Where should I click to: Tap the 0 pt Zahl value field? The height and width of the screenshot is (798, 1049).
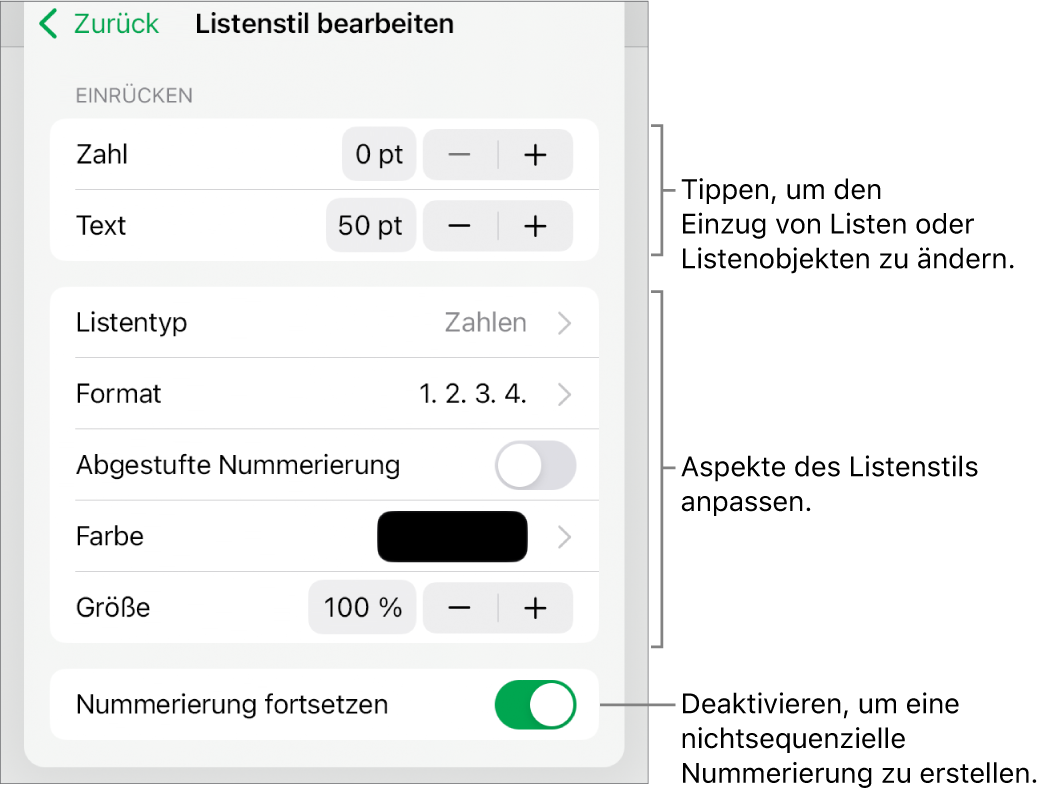pyautogui.click(x=379, y=155)
